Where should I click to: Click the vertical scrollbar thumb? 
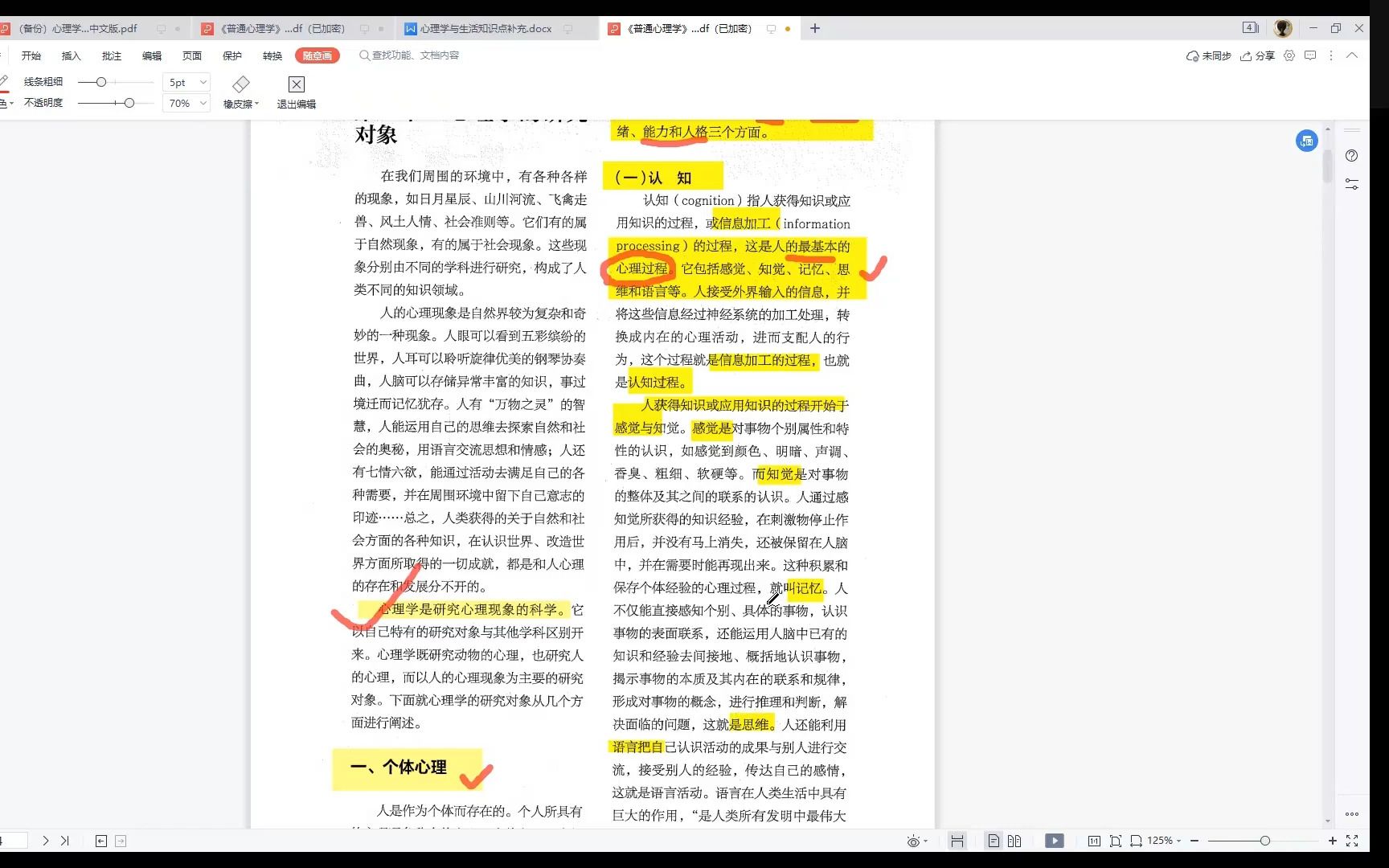point(1327,165)
